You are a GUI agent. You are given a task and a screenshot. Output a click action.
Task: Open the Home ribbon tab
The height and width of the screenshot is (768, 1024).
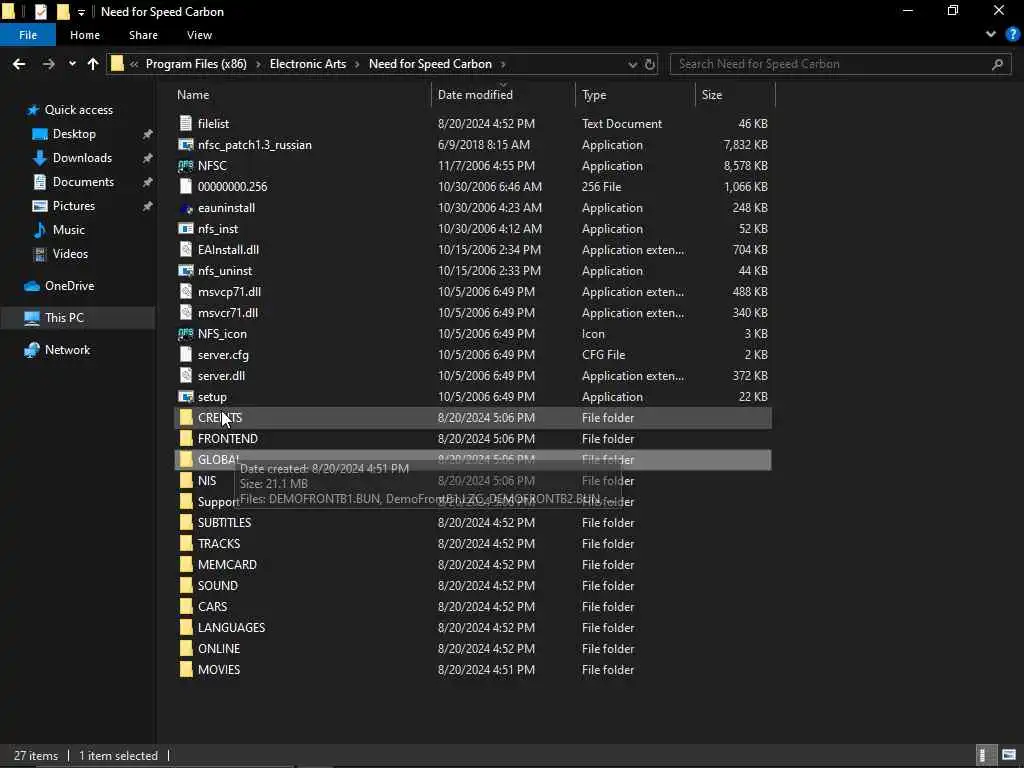point(85,35)
